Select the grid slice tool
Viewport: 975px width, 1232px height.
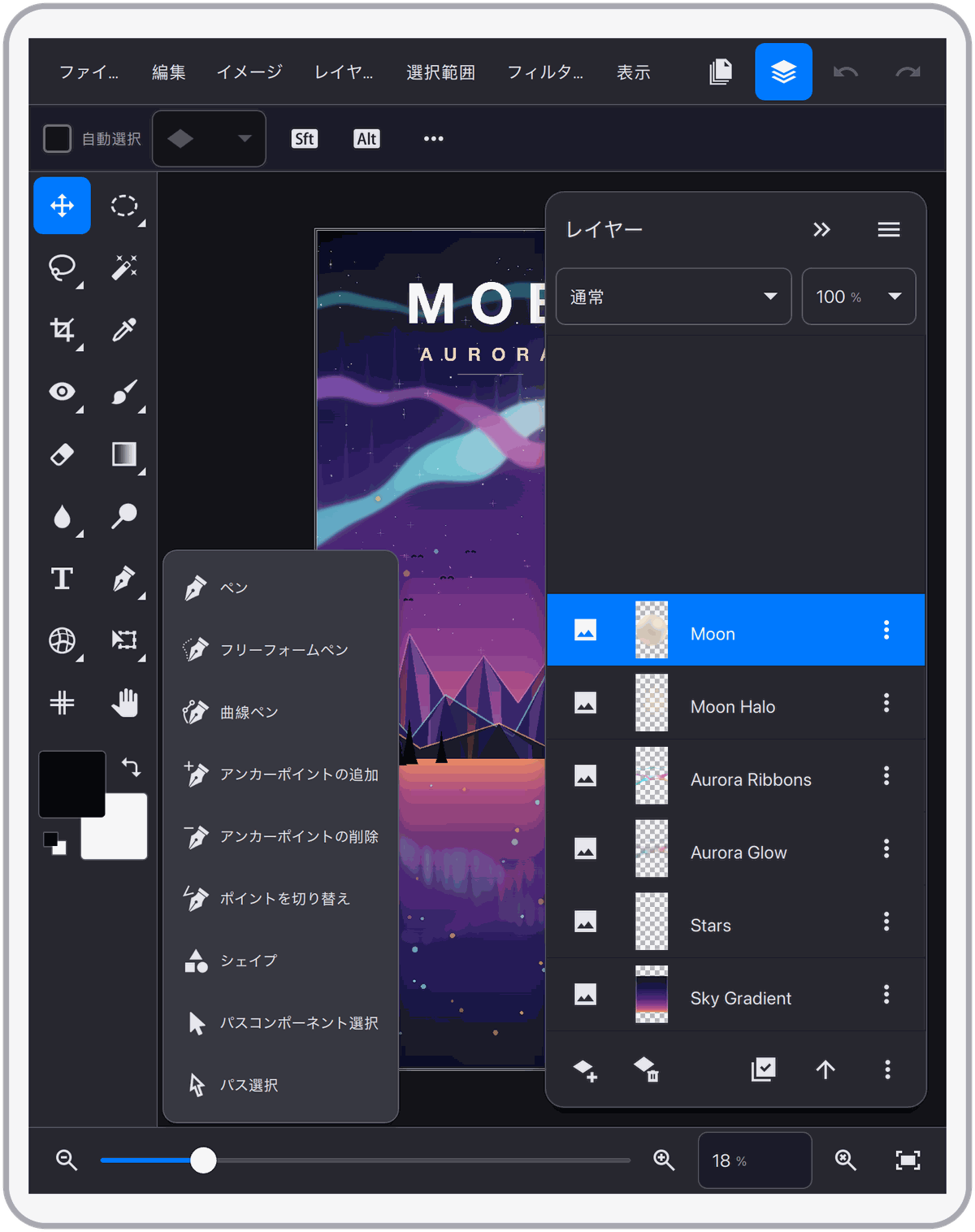[x=62, y=703]
